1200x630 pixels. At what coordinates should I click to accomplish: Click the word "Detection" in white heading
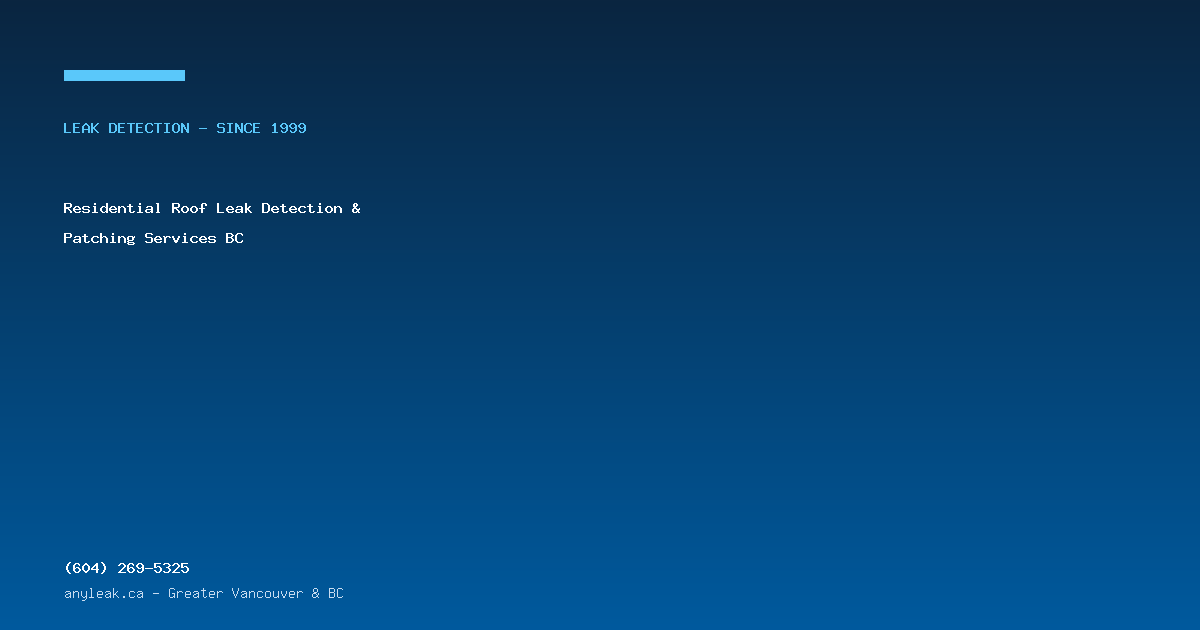[x=302, y=208]
